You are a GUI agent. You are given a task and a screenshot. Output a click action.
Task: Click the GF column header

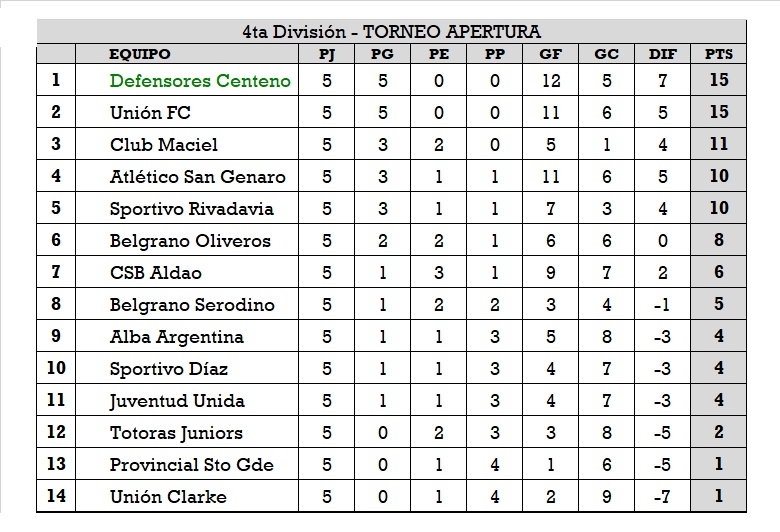pyautogui.click(x=550, y=54)
